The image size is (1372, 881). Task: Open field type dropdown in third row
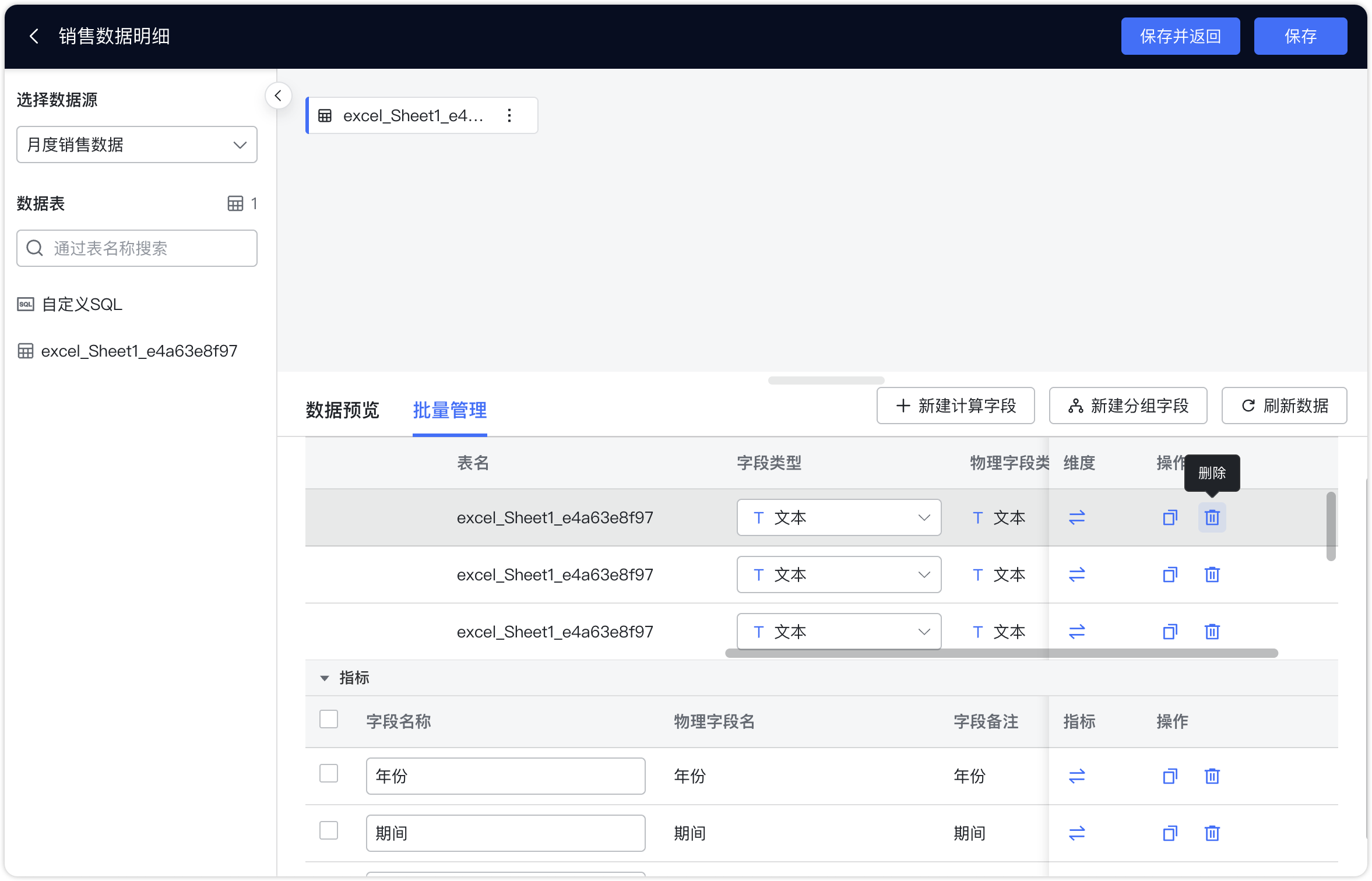(x=839, y=632)
